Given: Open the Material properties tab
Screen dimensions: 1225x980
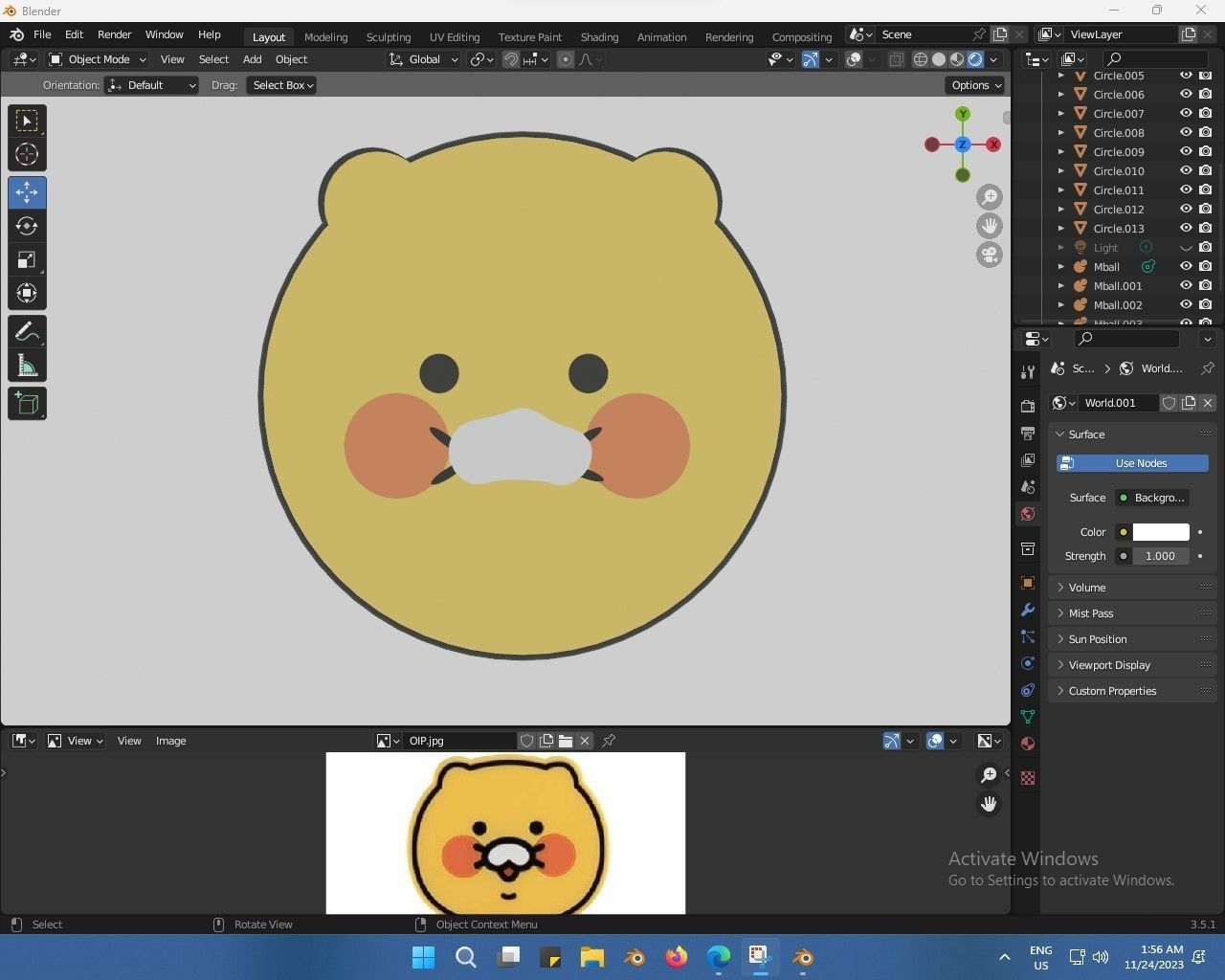Looking at the screenshot, I should [x=1028, y=744].
